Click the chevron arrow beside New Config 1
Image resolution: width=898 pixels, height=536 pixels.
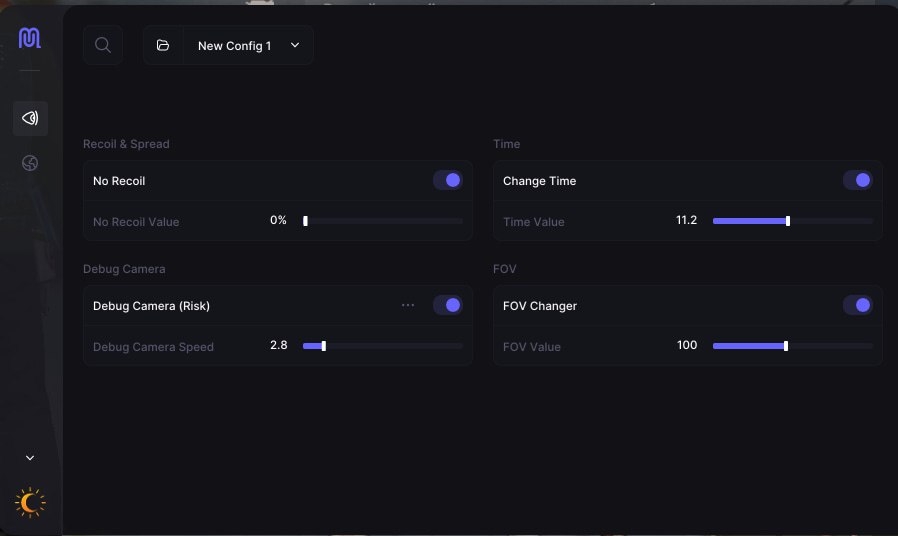[x=295, y=45]
